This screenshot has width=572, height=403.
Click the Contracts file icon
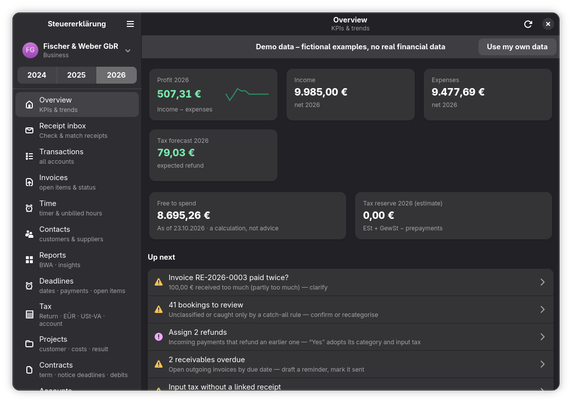pyautogui.click(x=29, y=370)
